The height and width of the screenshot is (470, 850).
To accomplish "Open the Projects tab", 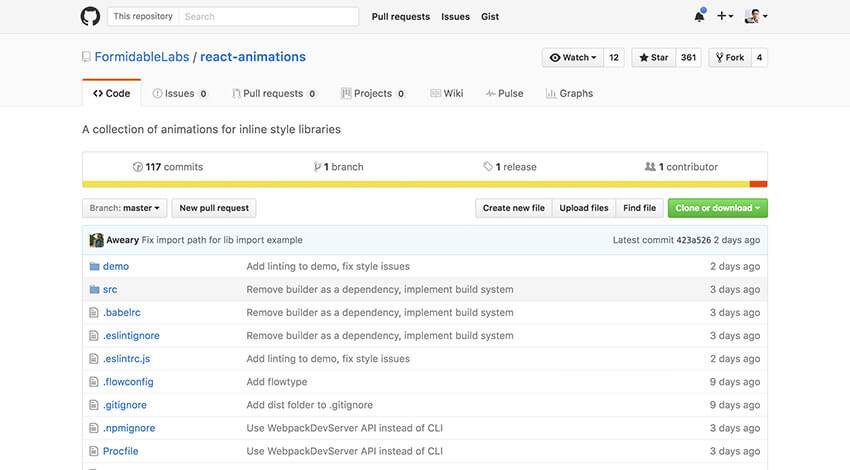I will point(373,93).
